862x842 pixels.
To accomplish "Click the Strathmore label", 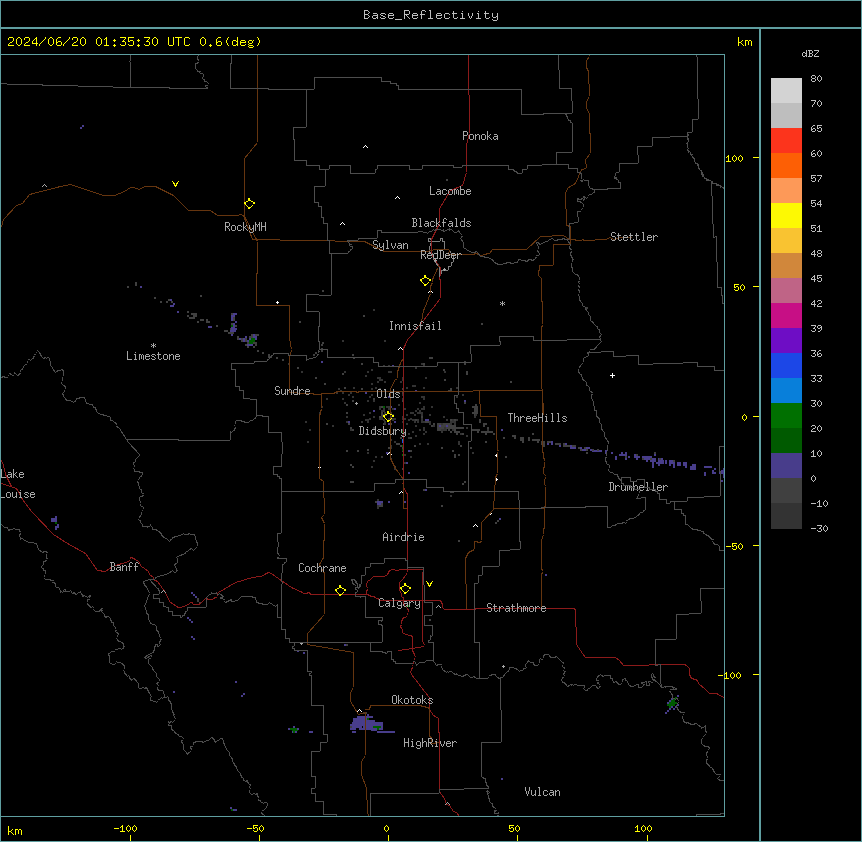I will pyautogui.click(x=516, y=608).
